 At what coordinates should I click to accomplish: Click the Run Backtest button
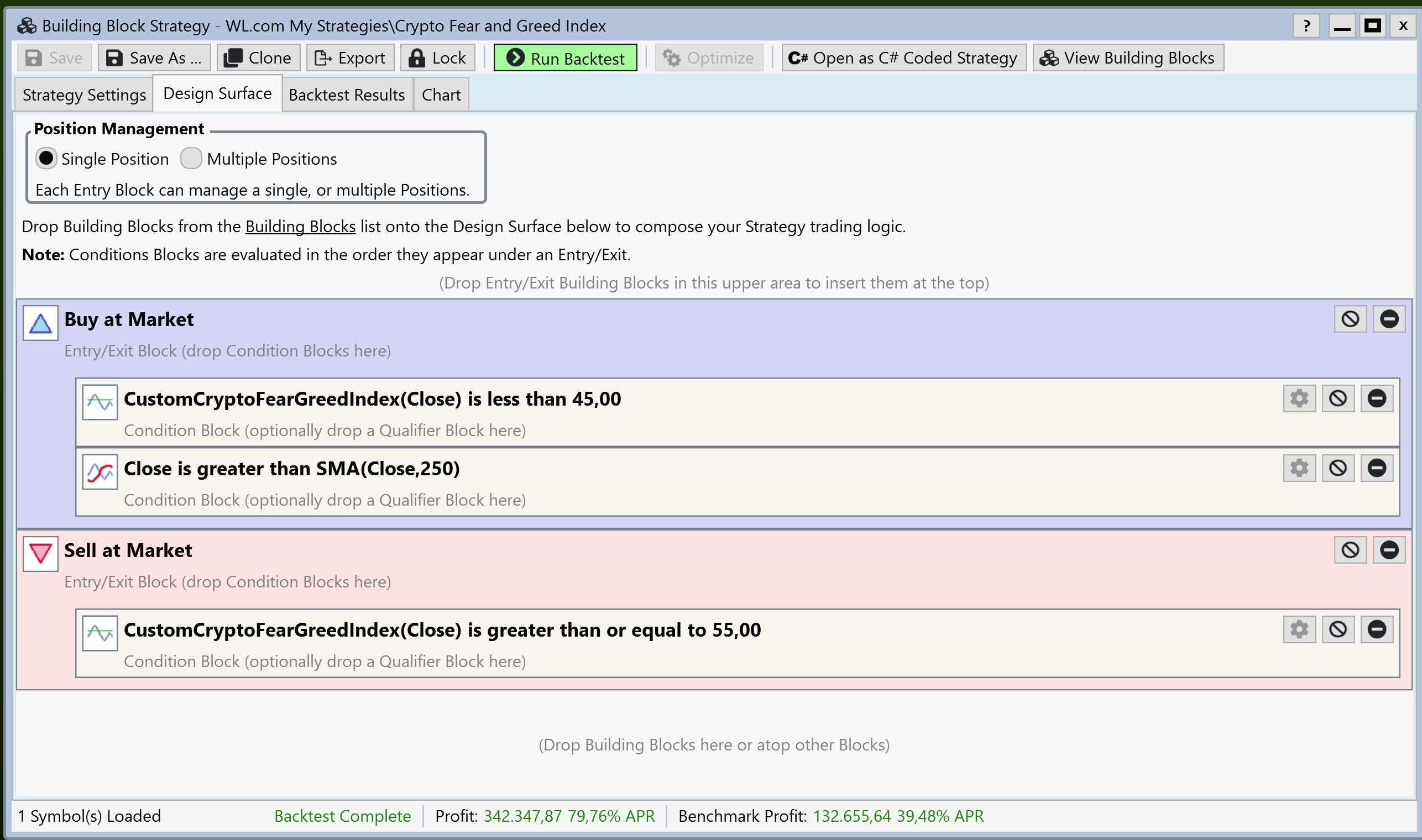pos(565,57)
